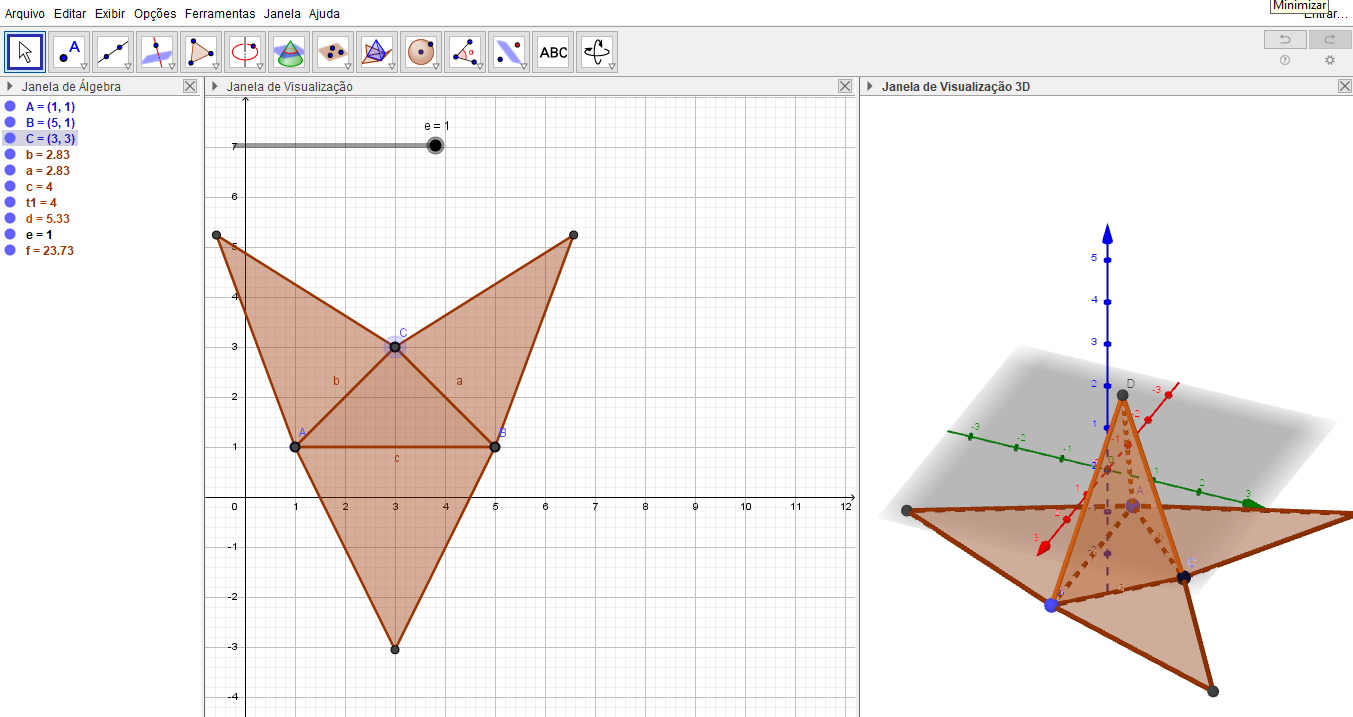1353x717 pixels.
Task: Toggle visibility of f = 23.73
Action: click(x=10, y=250)
